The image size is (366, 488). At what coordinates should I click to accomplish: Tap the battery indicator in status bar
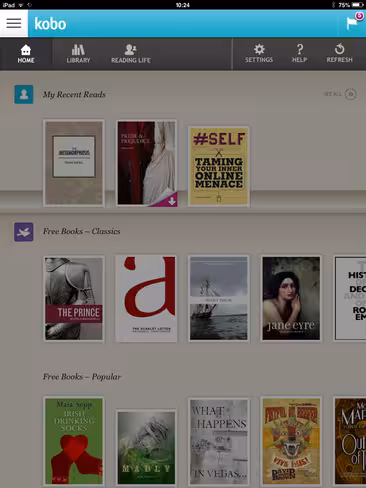(x=358, y=5)
